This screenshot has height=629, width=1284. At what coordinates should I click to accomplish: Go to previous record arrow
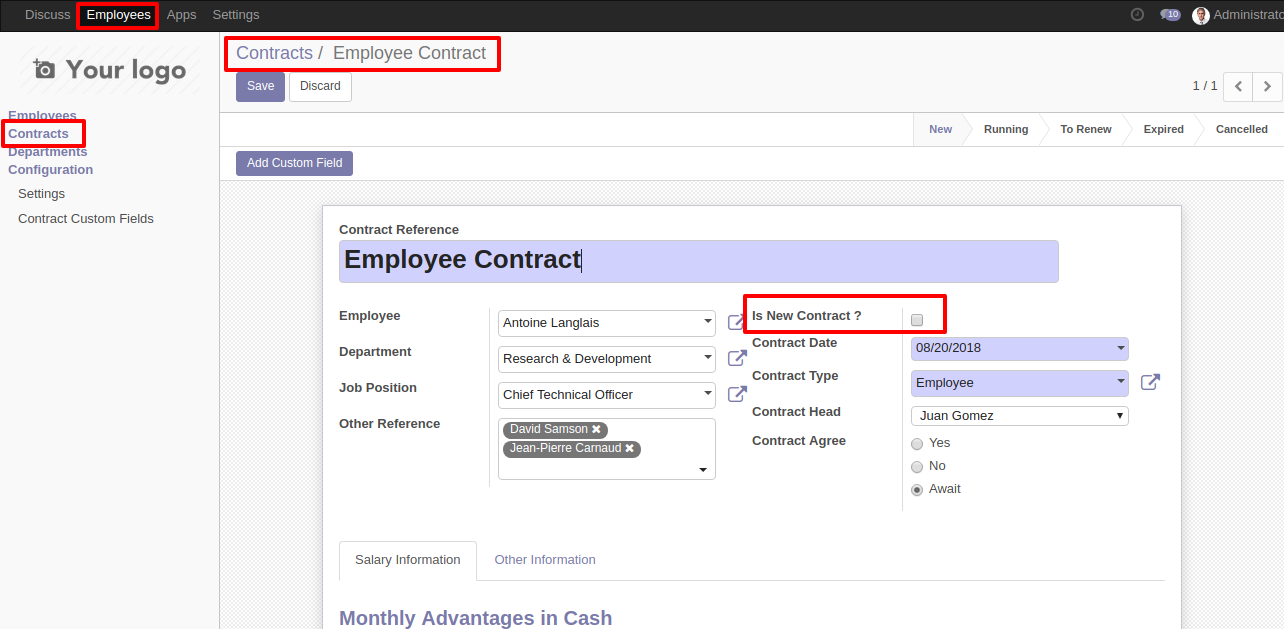[x=1238, y=86]
